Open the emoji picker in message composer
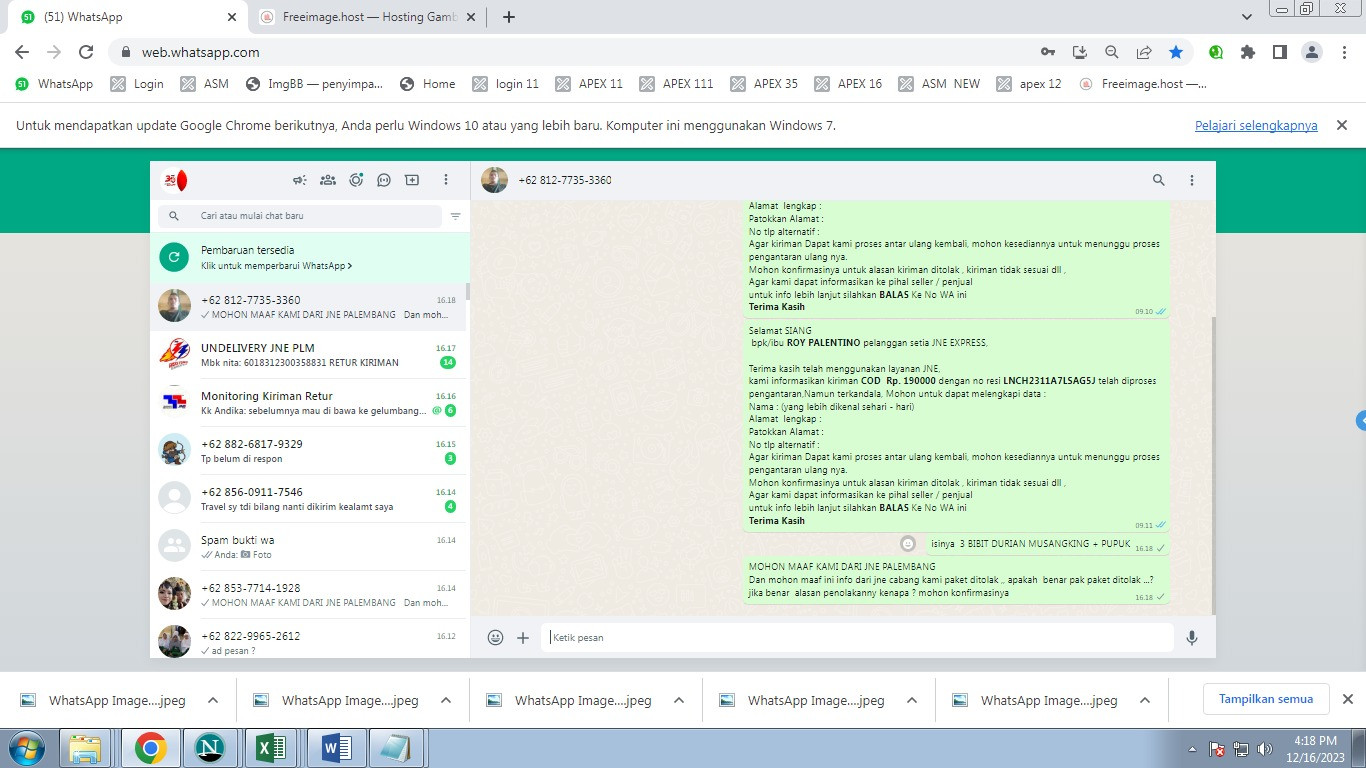Screen dimensions: 1366x768 [495, 637]
